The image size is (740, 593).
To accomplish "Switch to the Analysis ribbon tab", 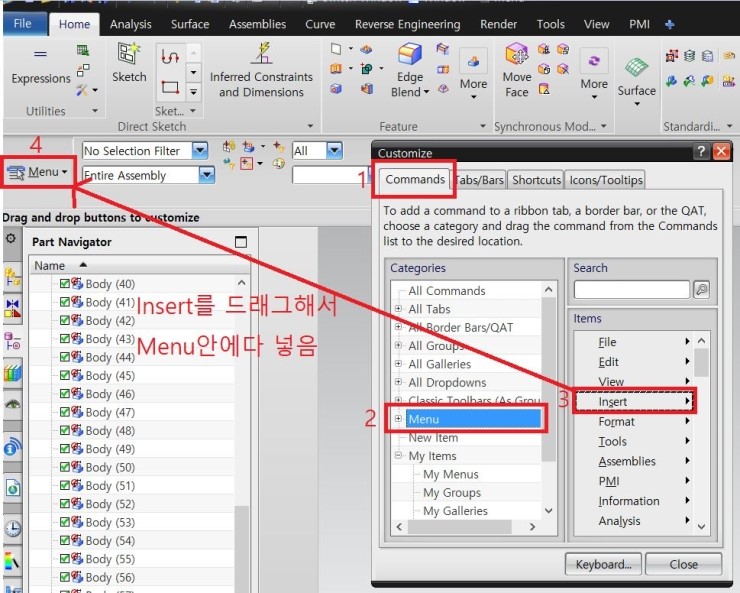I will tap(130, 25).
